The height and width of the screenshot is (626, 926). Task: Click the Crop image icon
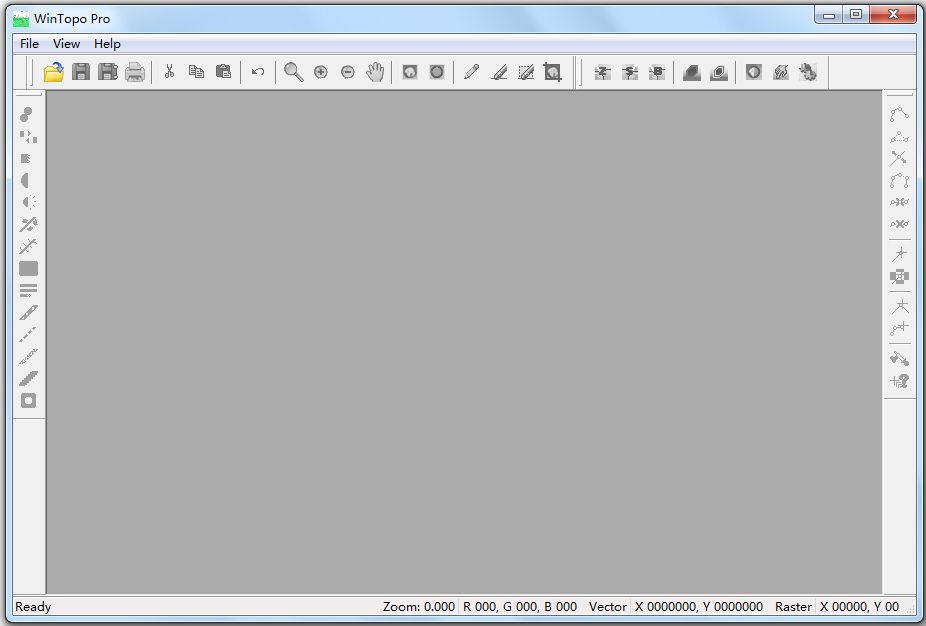coord(553,72)
